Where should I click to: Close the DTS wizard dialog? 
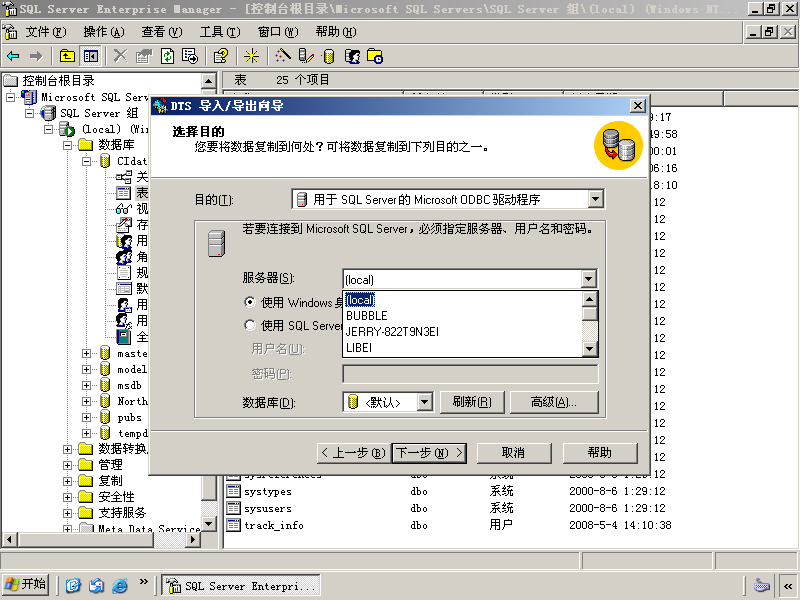pos(638,106)
